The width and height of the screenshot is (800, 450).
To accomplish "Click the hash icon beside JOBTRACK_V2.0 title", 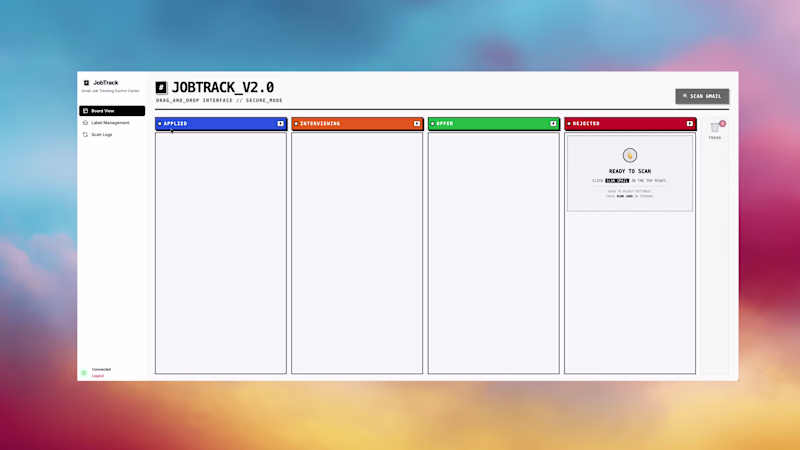I will tap(161, 88).
